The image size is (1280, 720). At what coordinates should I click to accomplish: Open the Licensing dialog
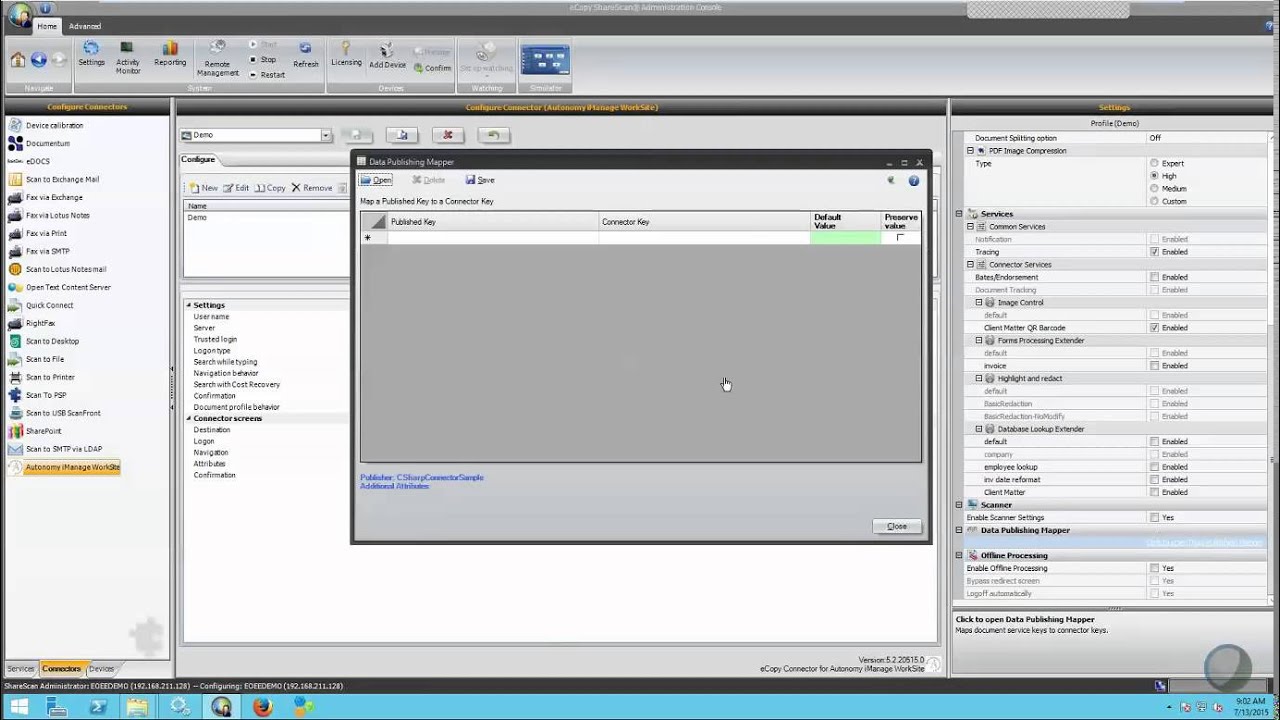pos(346,54)
